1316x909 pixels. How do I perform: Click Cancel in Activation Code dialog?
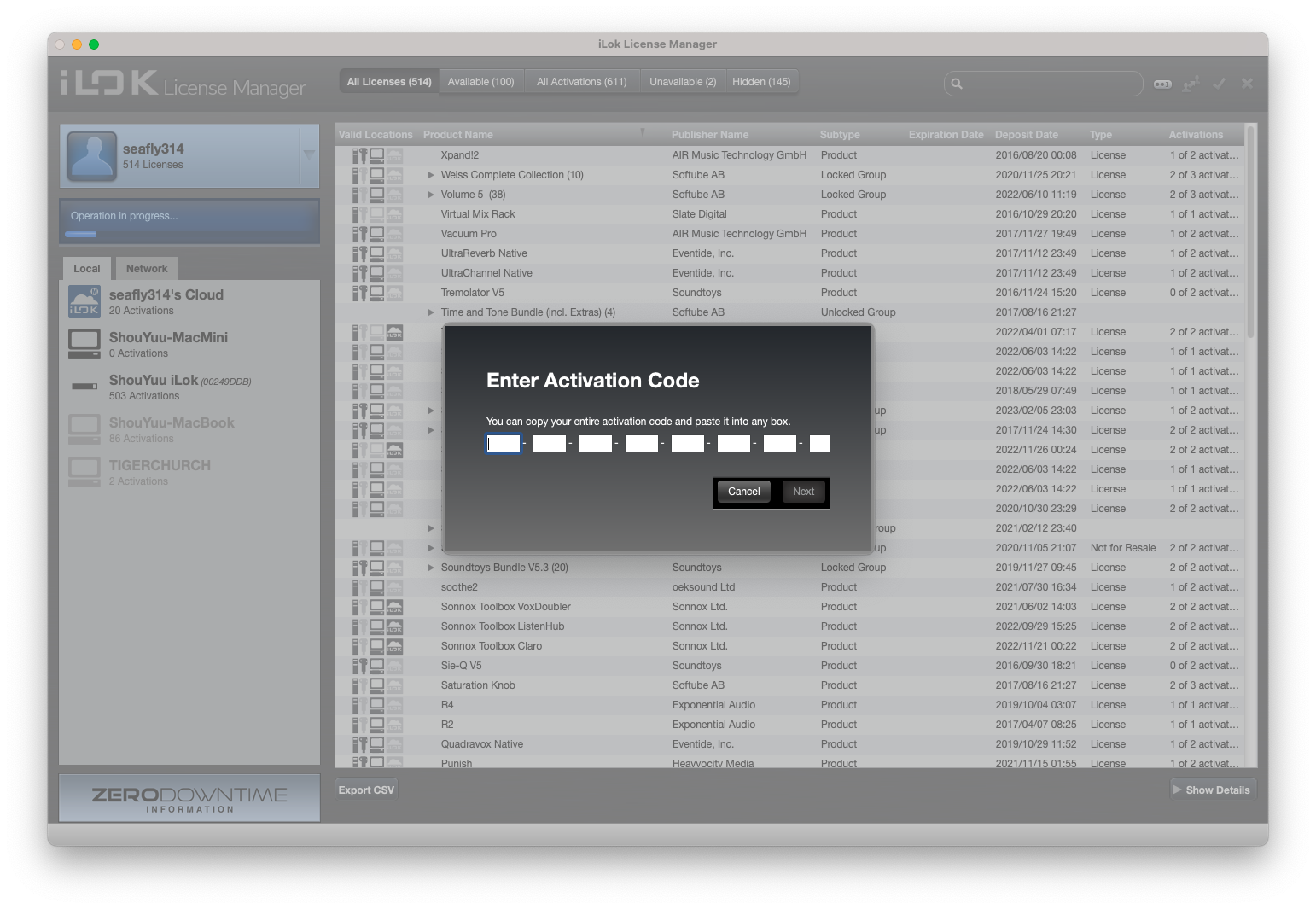[744, 492]
